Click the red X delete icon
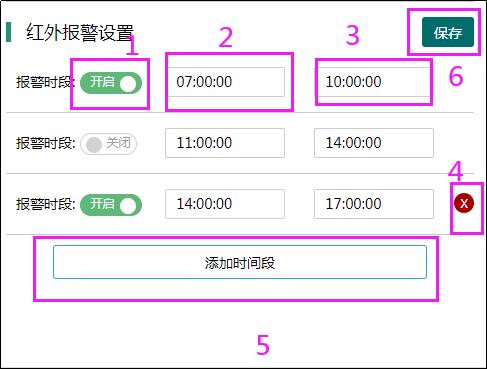The image size is (487, 370). point(464,203)
